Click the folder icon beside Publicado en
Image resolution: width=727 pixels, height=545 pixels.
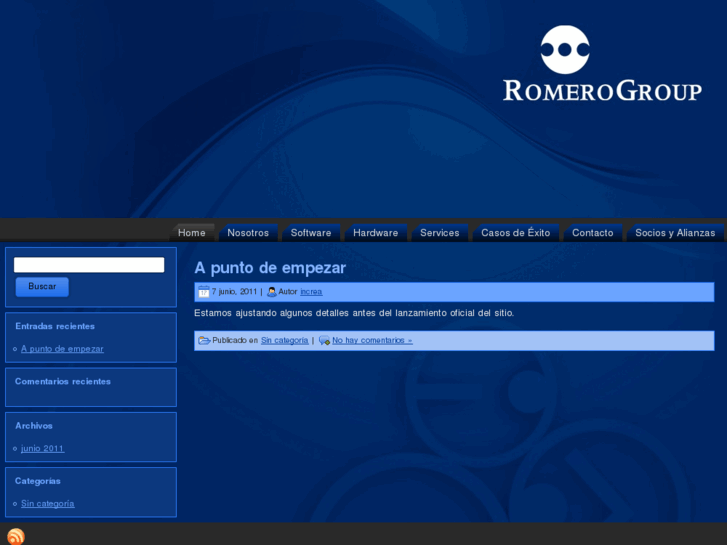[x=204, y=340]
